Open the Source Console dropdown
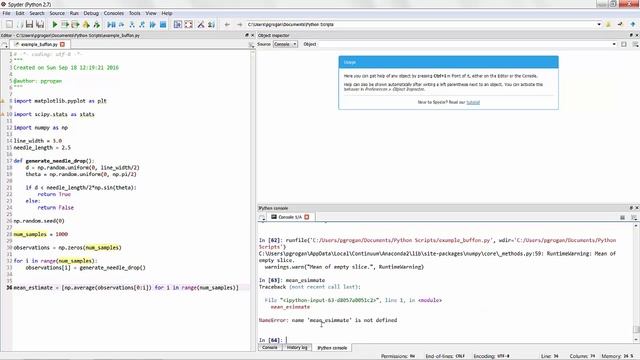 pyautogui.click(x=285, y=44)
